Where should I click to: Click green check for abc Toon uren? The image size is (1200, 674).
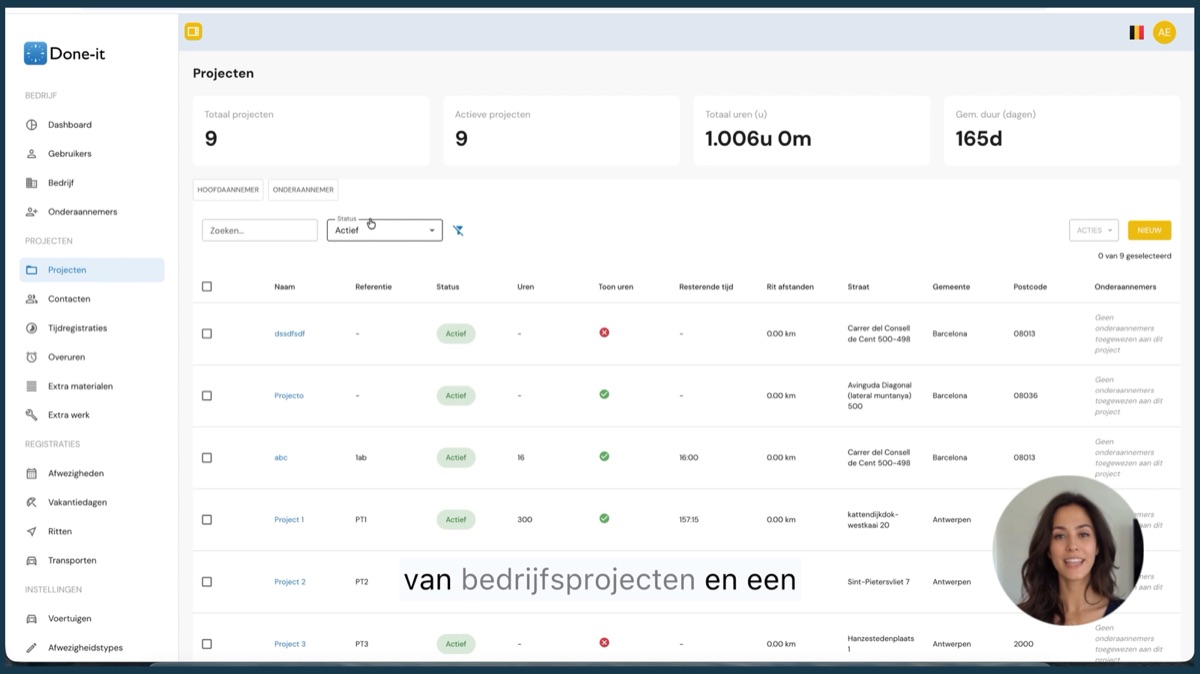(x=604, y=456)
